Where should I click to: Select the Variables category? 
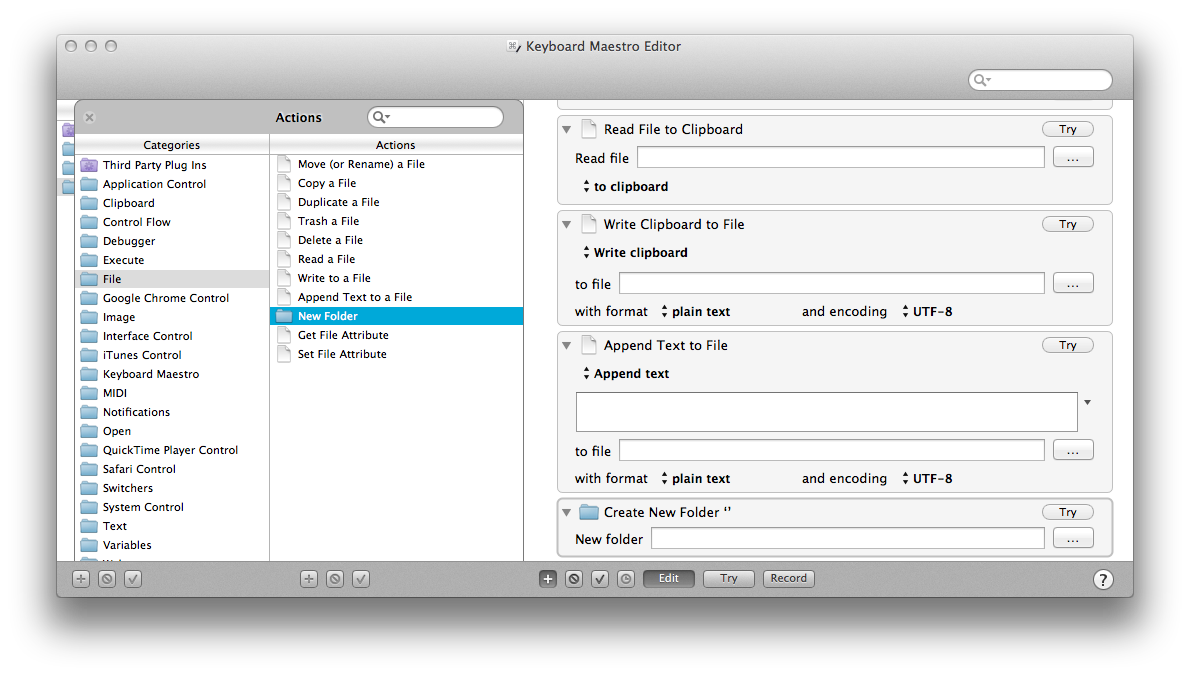[x=172, y=545]
